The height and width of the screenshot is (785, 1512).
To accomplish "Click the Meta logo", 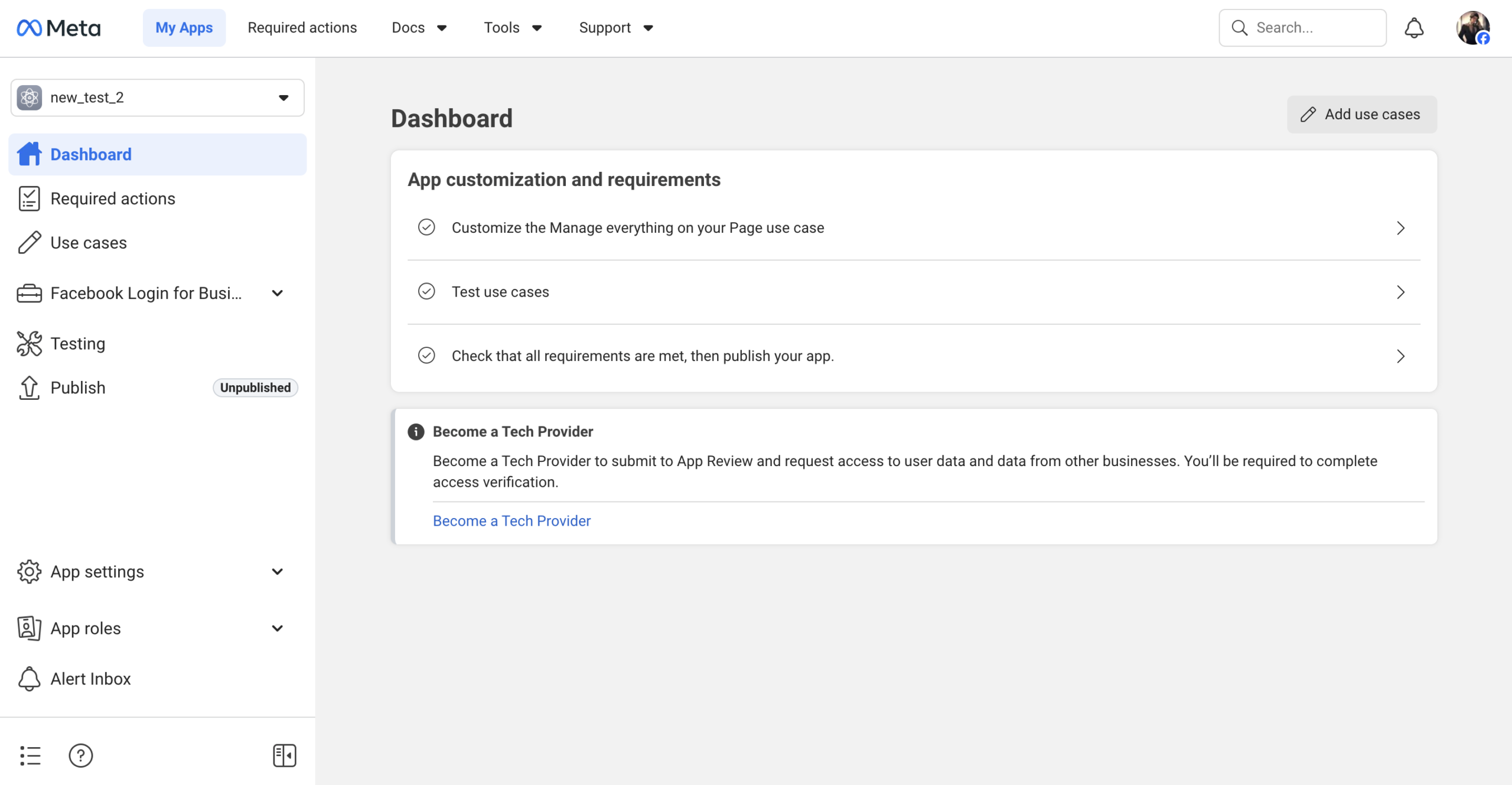I will coord(58,28).
